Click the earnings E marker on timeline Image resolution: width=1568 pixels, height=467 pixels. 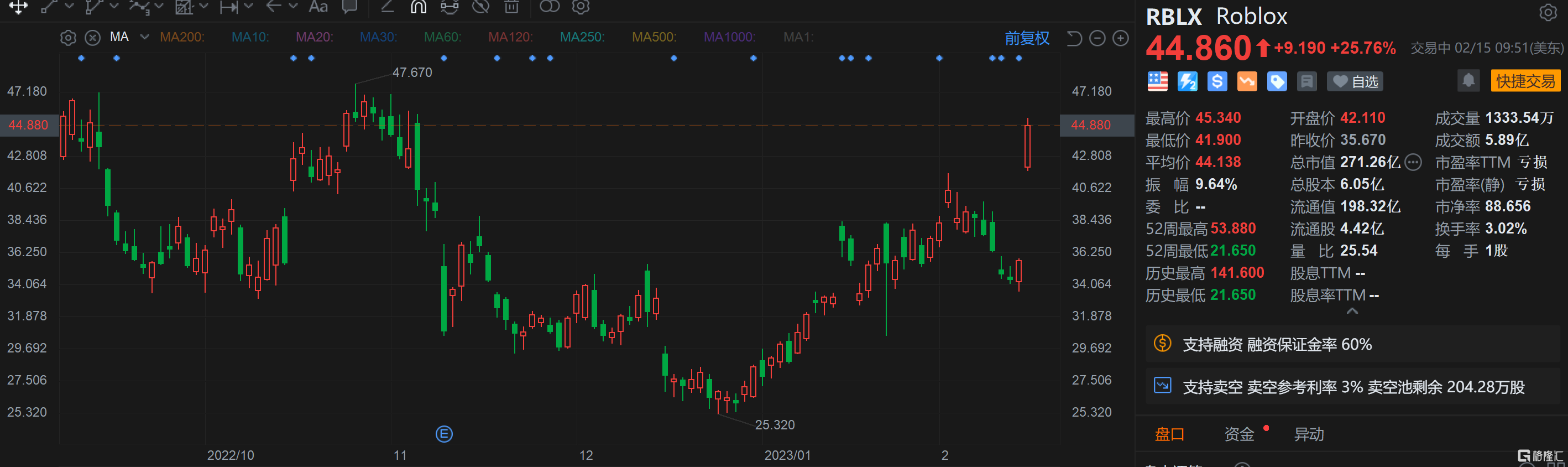point(445,434)
